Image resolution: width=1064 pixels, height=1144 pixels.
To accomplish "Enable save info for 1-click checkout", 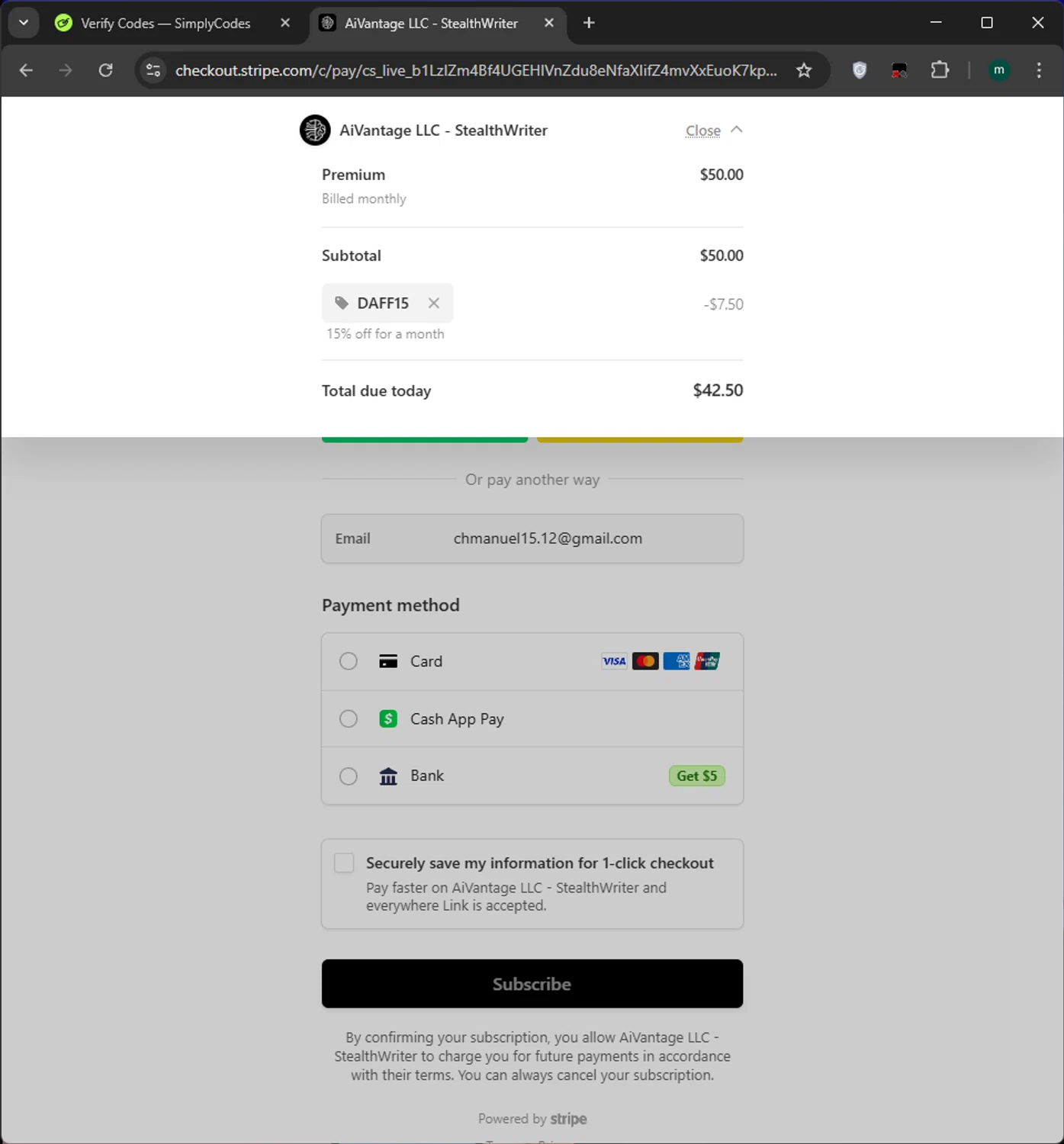I will coord(344,863).
